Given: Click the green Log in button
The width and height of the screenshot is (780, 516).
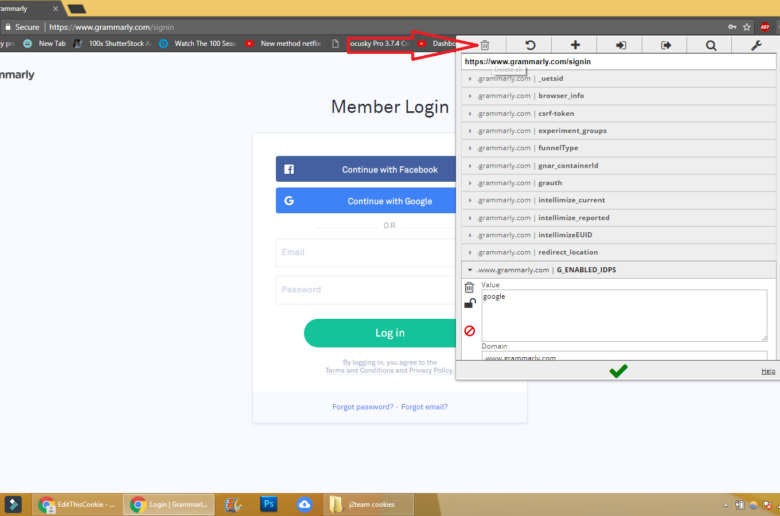Looking at the screenshot, I should [381, 333].
